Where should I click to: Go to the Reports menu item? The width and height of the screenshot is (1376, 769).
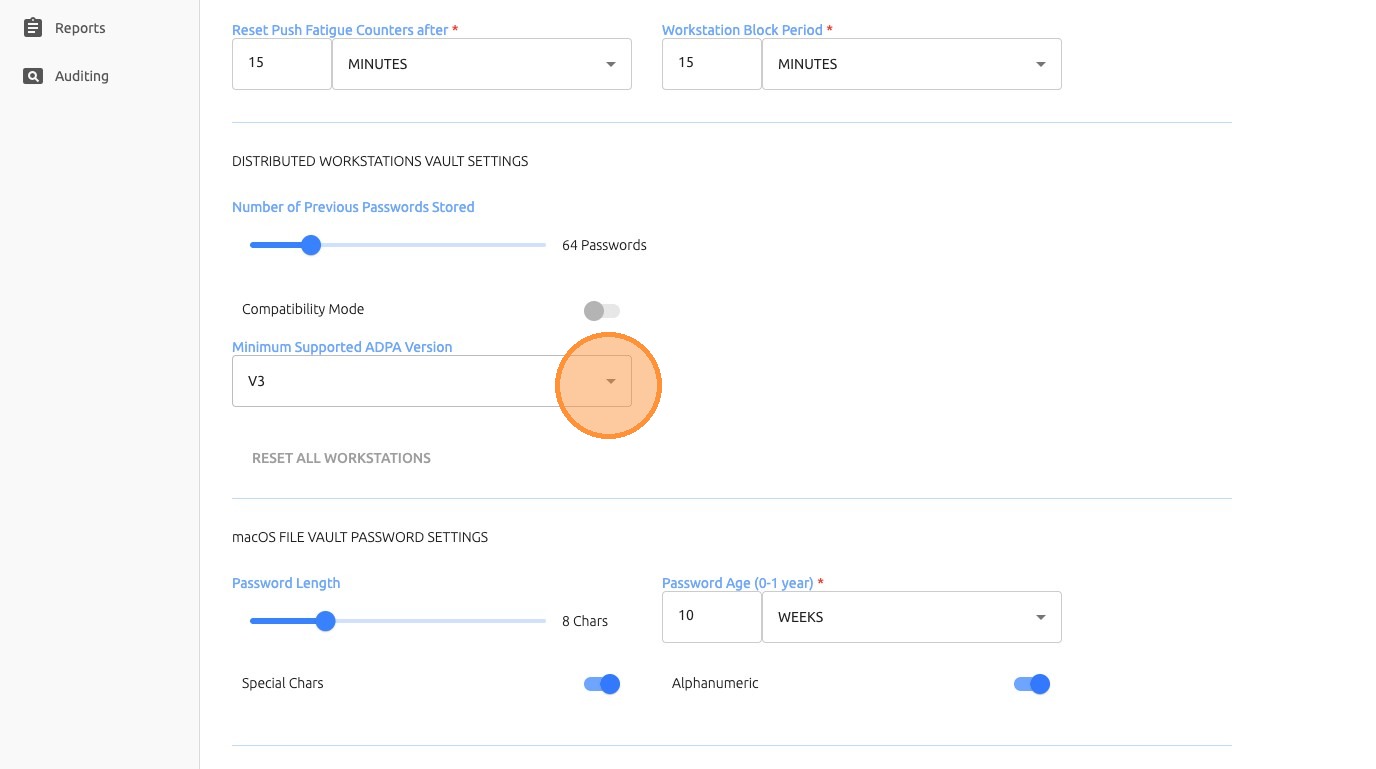[80, 28]
